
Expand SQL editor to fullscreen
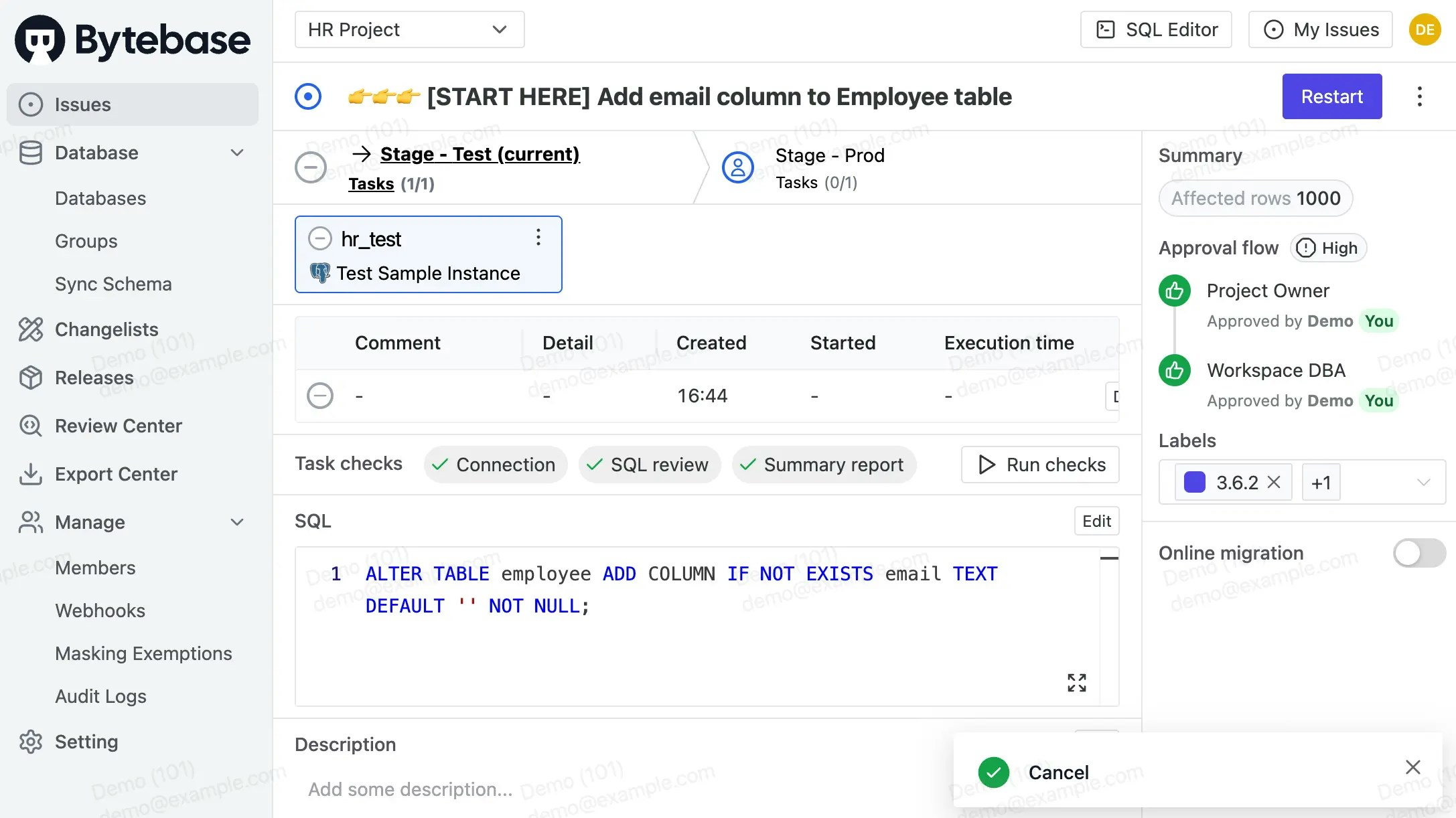pyautogui.click(x=1076, y=682)
